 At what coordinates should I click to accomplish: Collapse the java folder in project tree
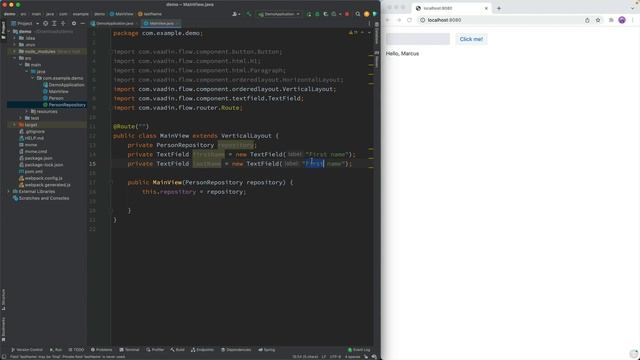[x=27, y=71]
